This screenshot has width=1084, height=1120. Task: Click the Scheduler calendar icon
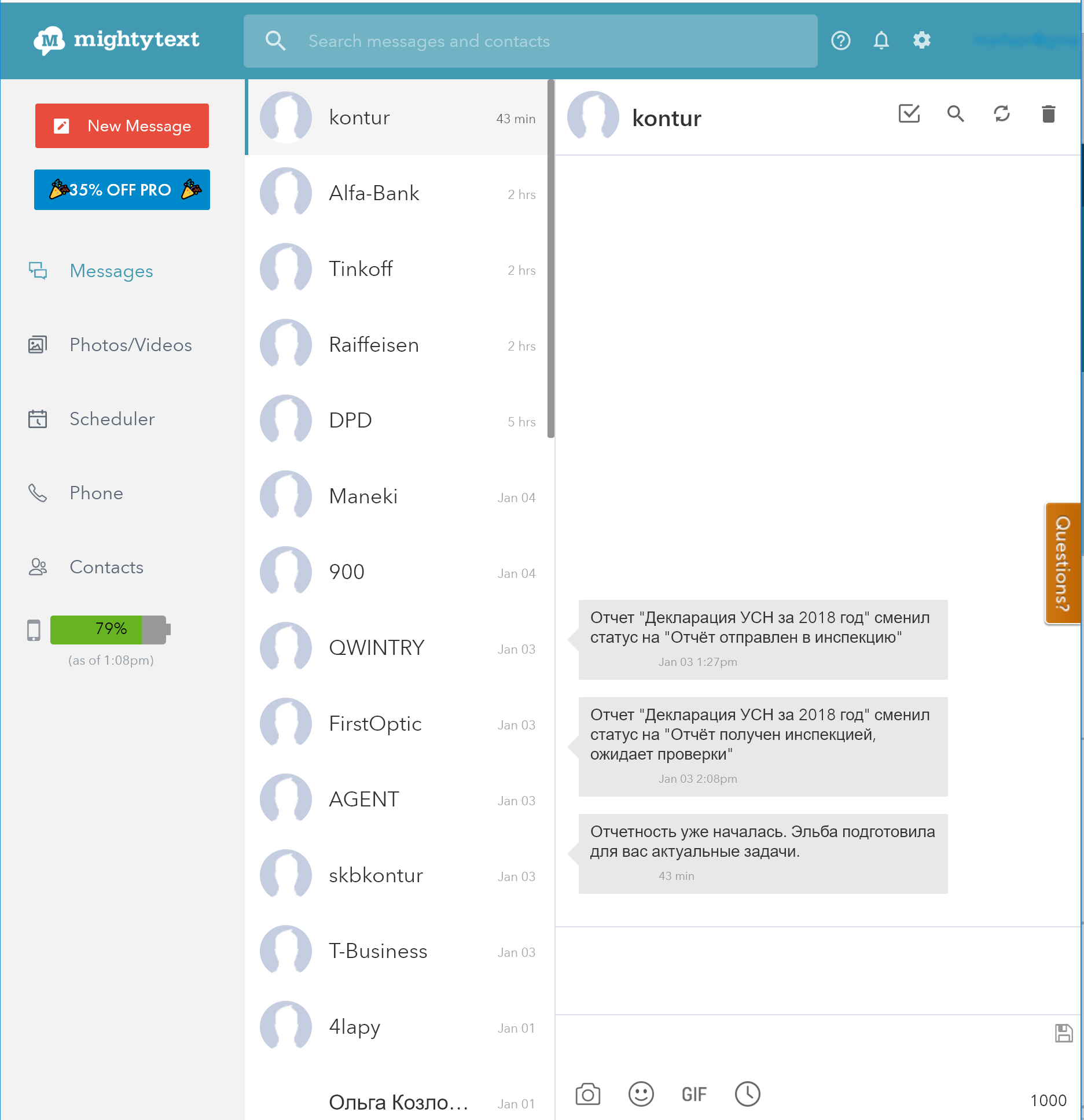(38, 419)
